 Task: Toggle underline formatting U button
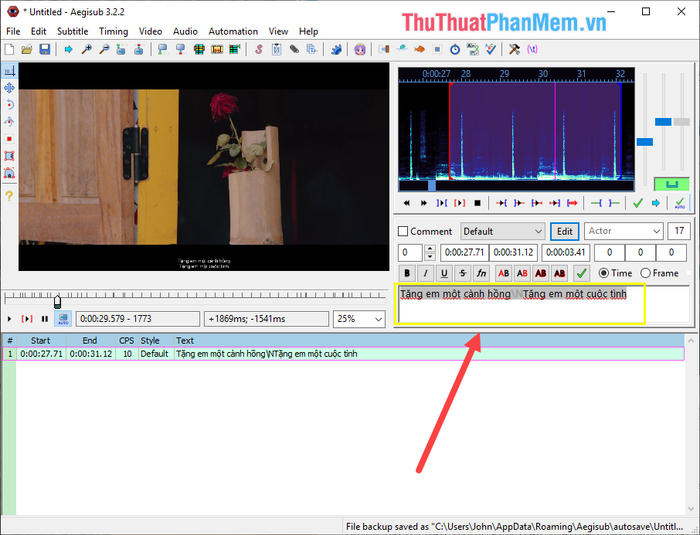coord(444,273)
